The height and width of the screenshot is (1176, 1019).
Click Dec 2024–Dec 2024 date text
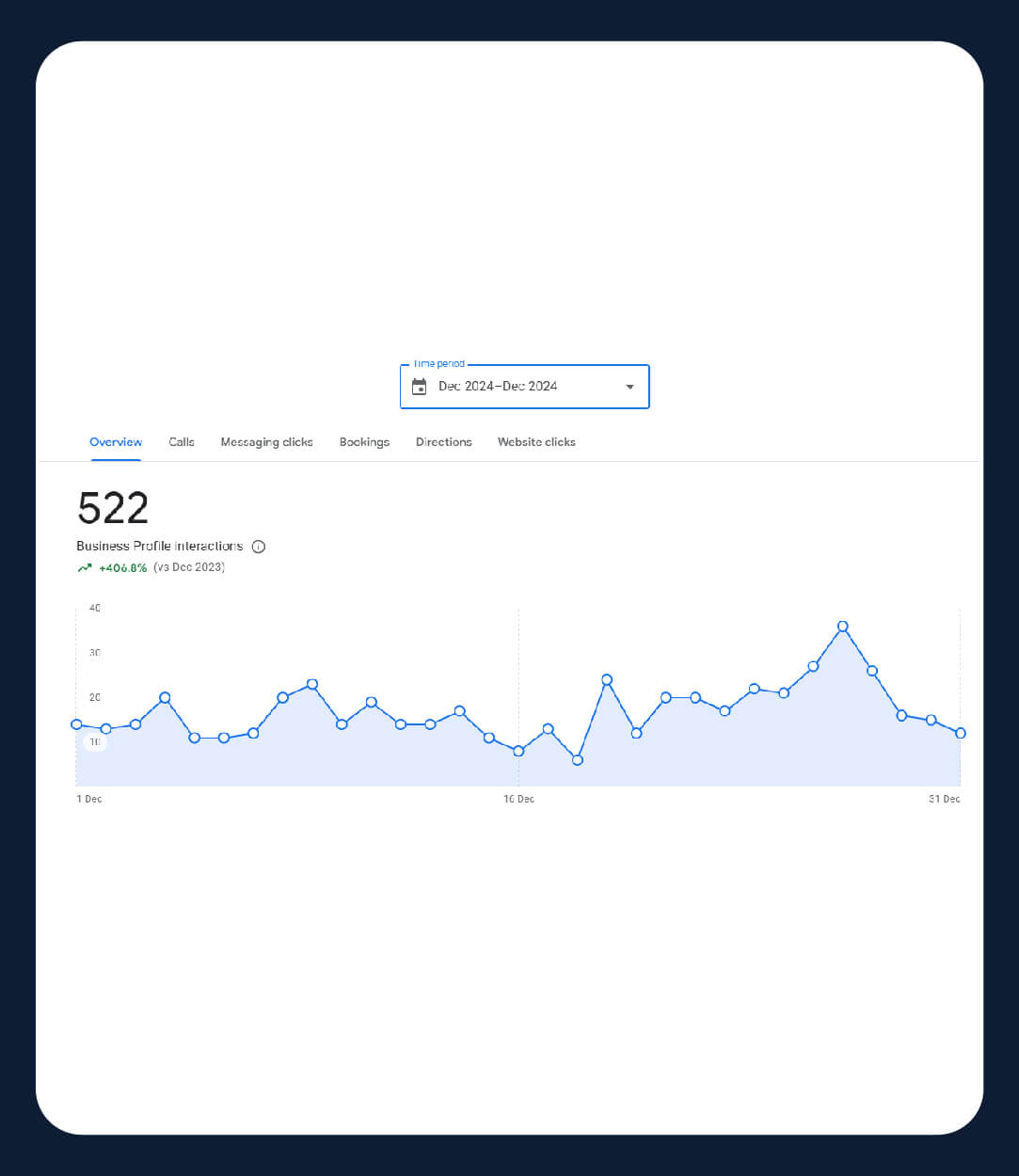click(498, 387)
